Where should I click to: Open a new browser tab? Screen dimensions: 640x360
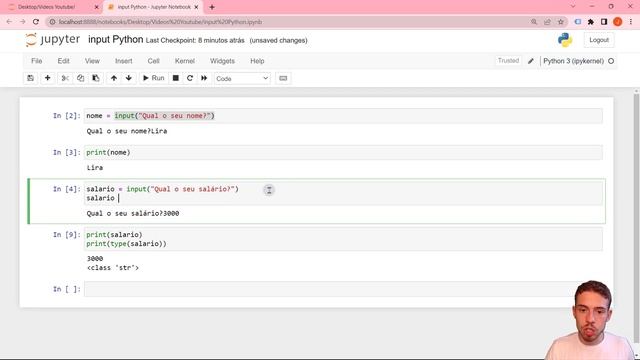212,7
